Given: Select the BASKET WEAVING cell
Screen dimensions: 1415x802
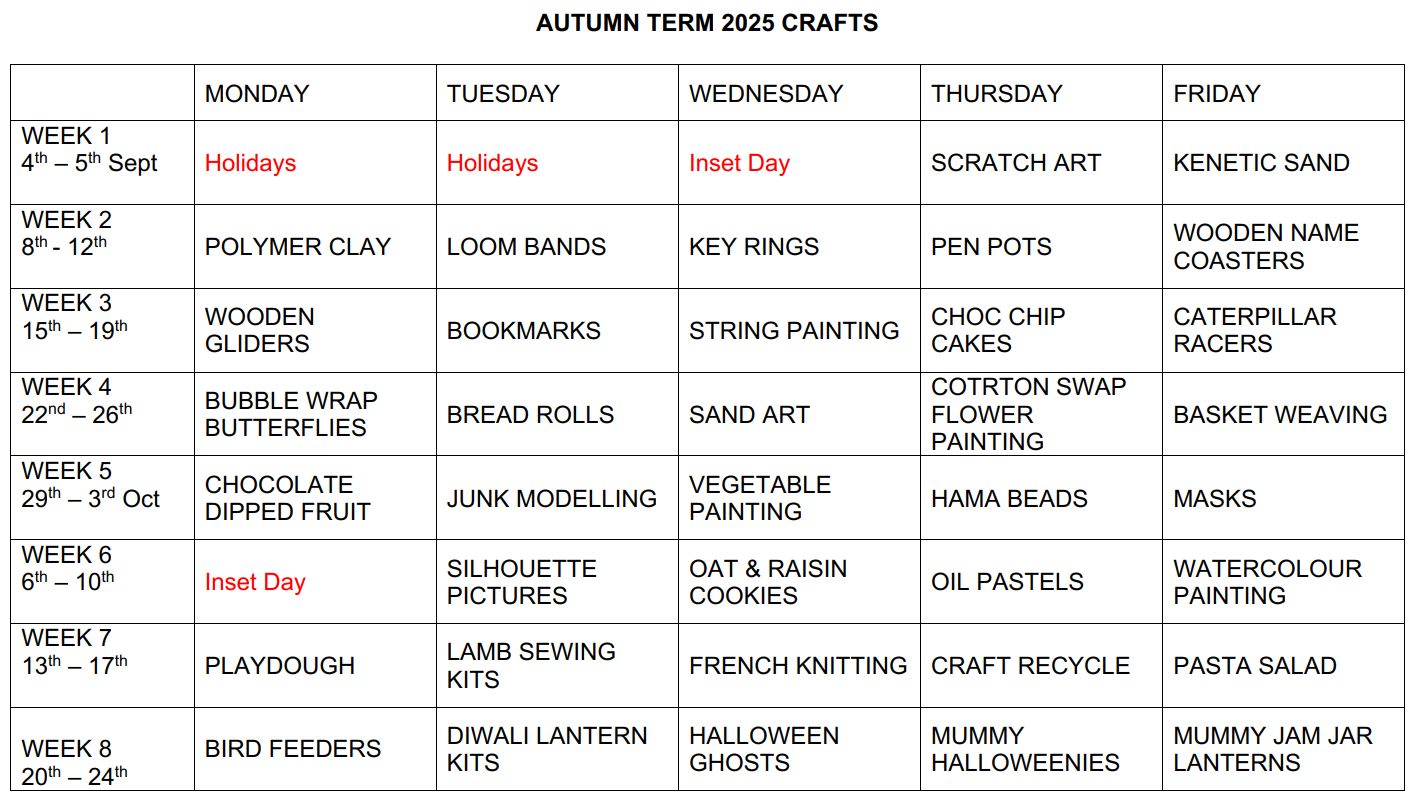Looking at the screenshot, I should [1279, 414].
